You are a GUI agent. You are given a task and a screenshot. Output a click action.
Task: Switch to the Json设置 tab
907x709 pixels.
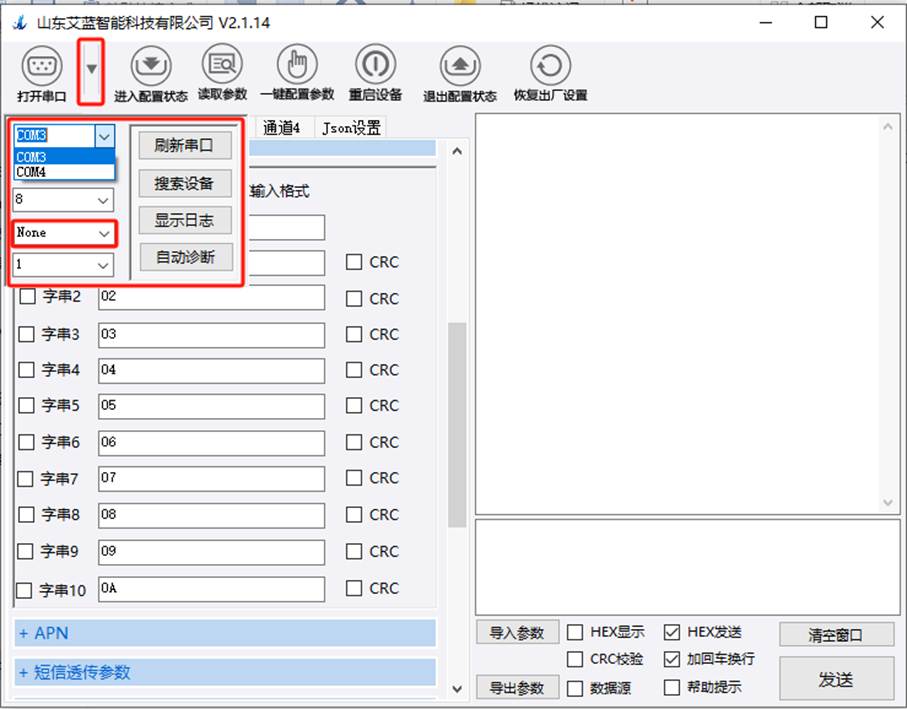[x=350, y=128]
